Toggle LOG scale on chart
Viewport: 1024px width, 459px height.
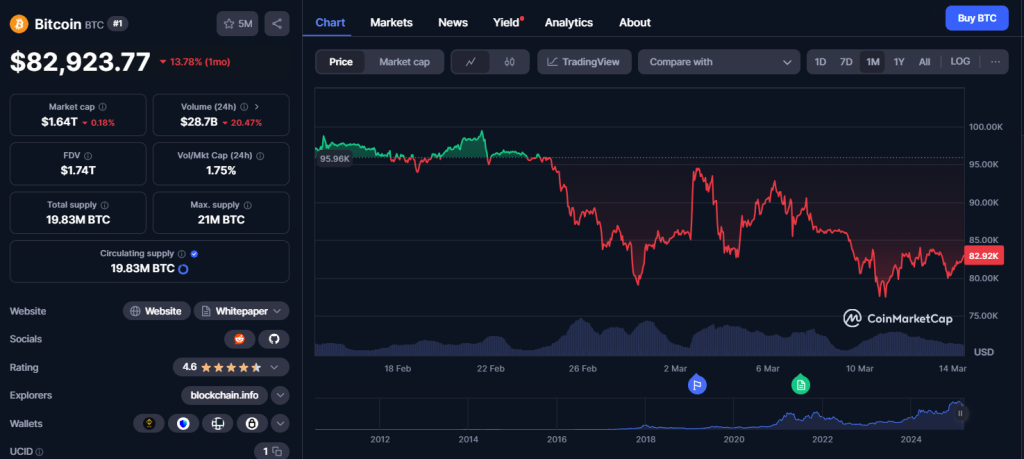pos(960,62)
